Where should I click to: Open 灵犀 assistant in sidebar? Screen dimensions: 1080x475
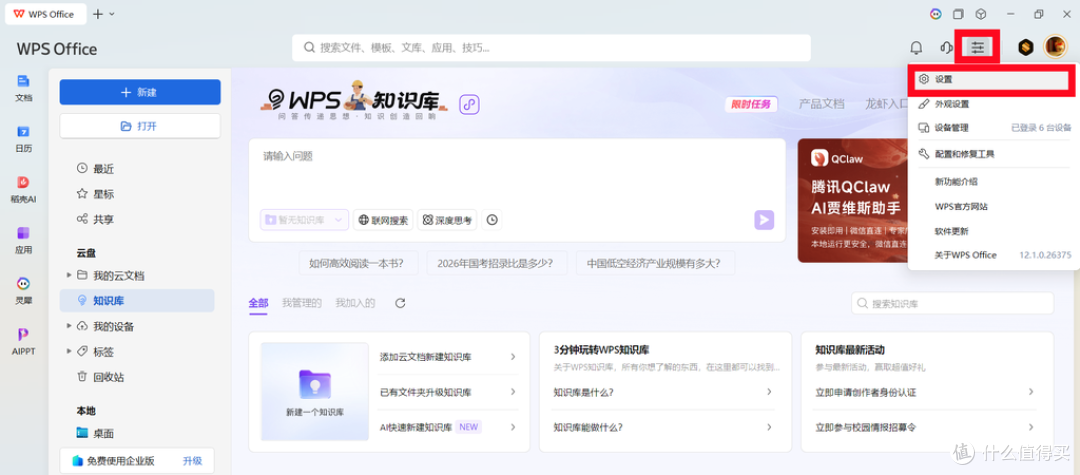click(x=23, y=291)
